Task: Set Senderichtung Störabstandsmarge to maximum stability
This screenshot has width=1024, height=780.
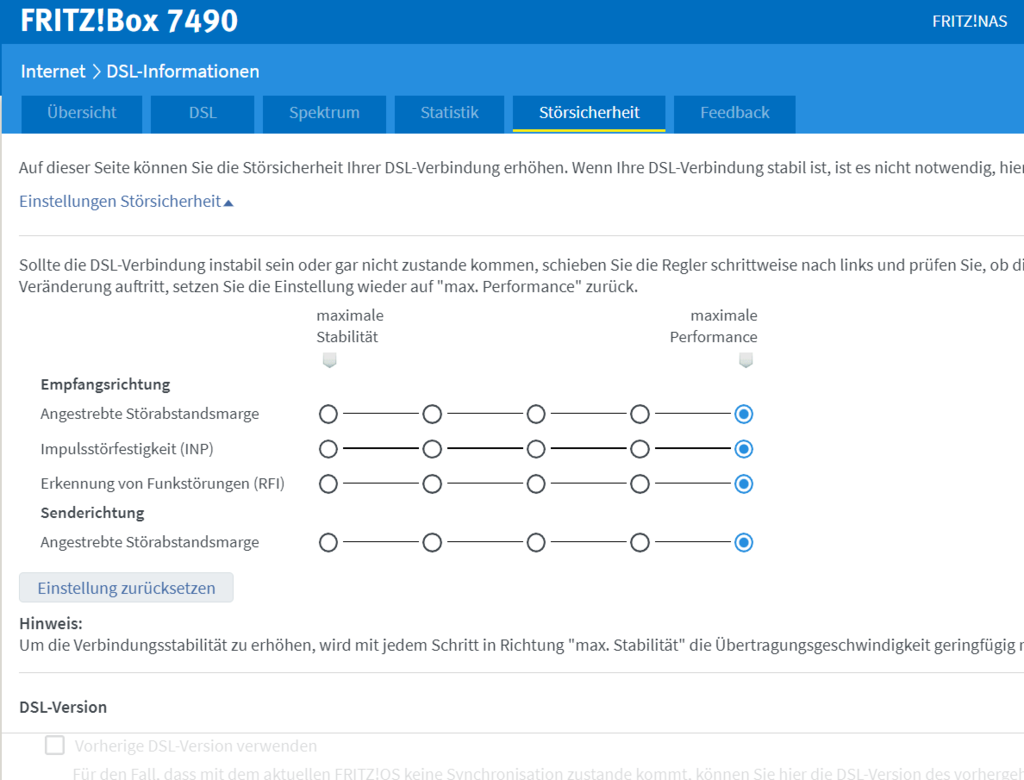Action: (x=328, y=542)
